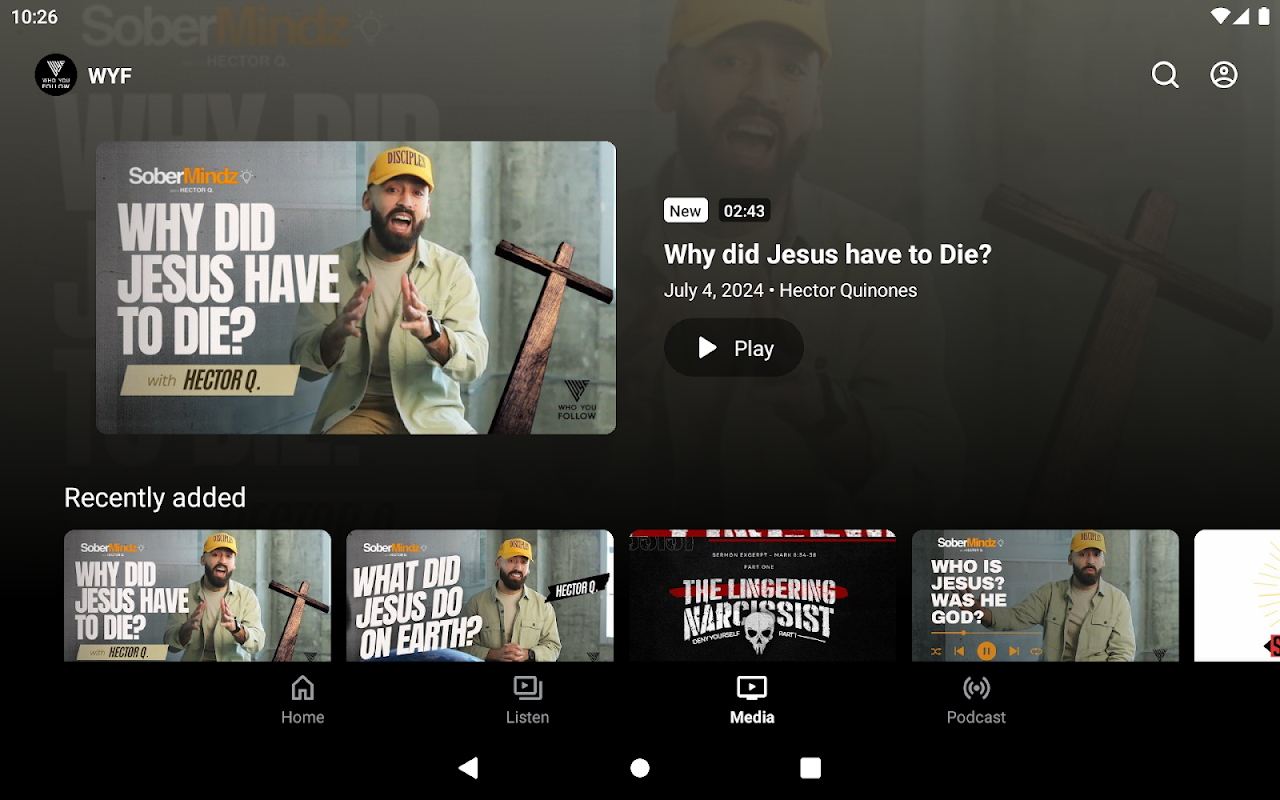Tap the 10:26 clock in status bar
The height and width of the screenshot is (800, 1280).
pos(35,17)
